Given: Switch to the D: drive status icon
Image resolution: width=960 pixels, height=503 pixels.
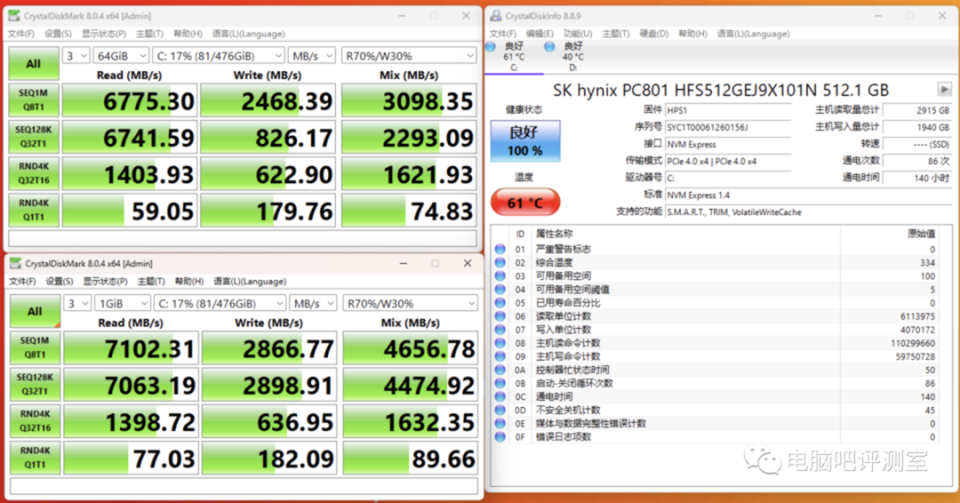Looking at the screenshot, I should click(550, 46).
